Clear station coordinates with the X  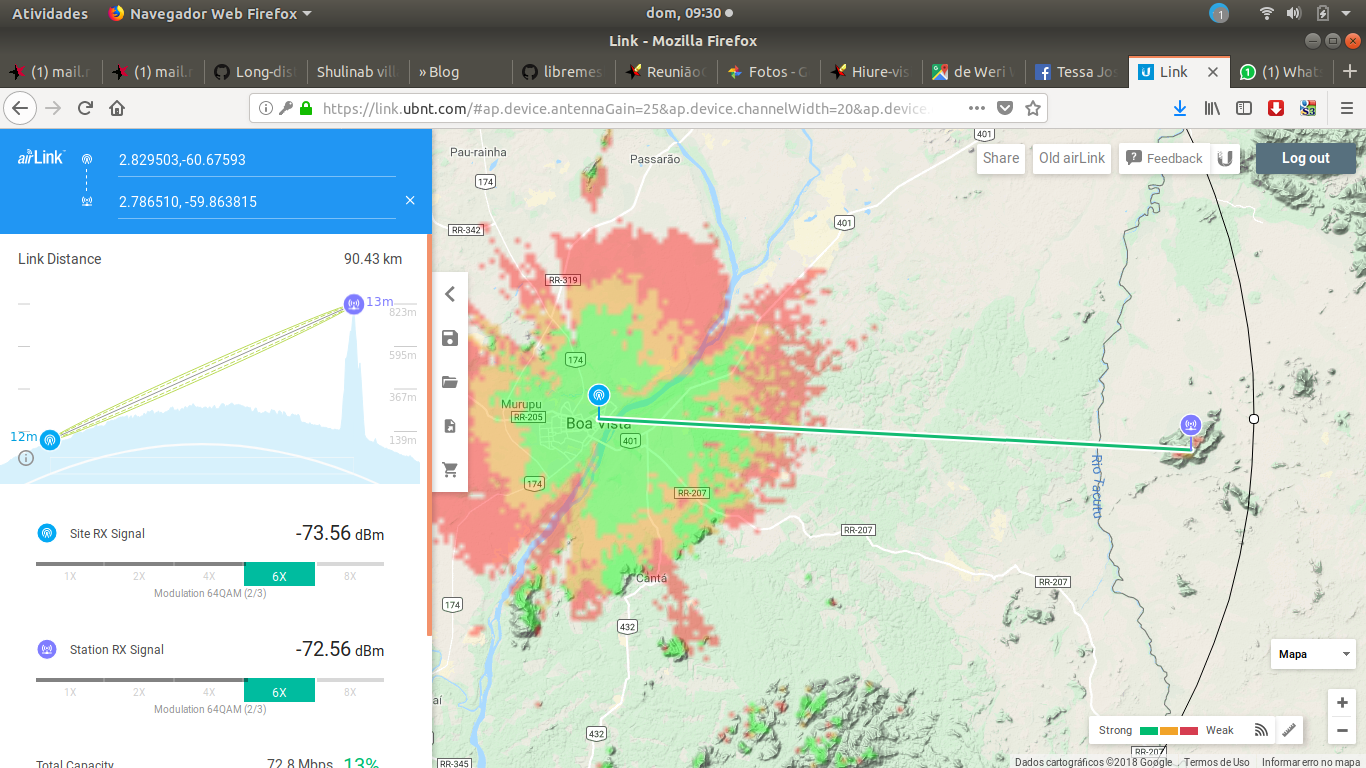pos(410,201)
